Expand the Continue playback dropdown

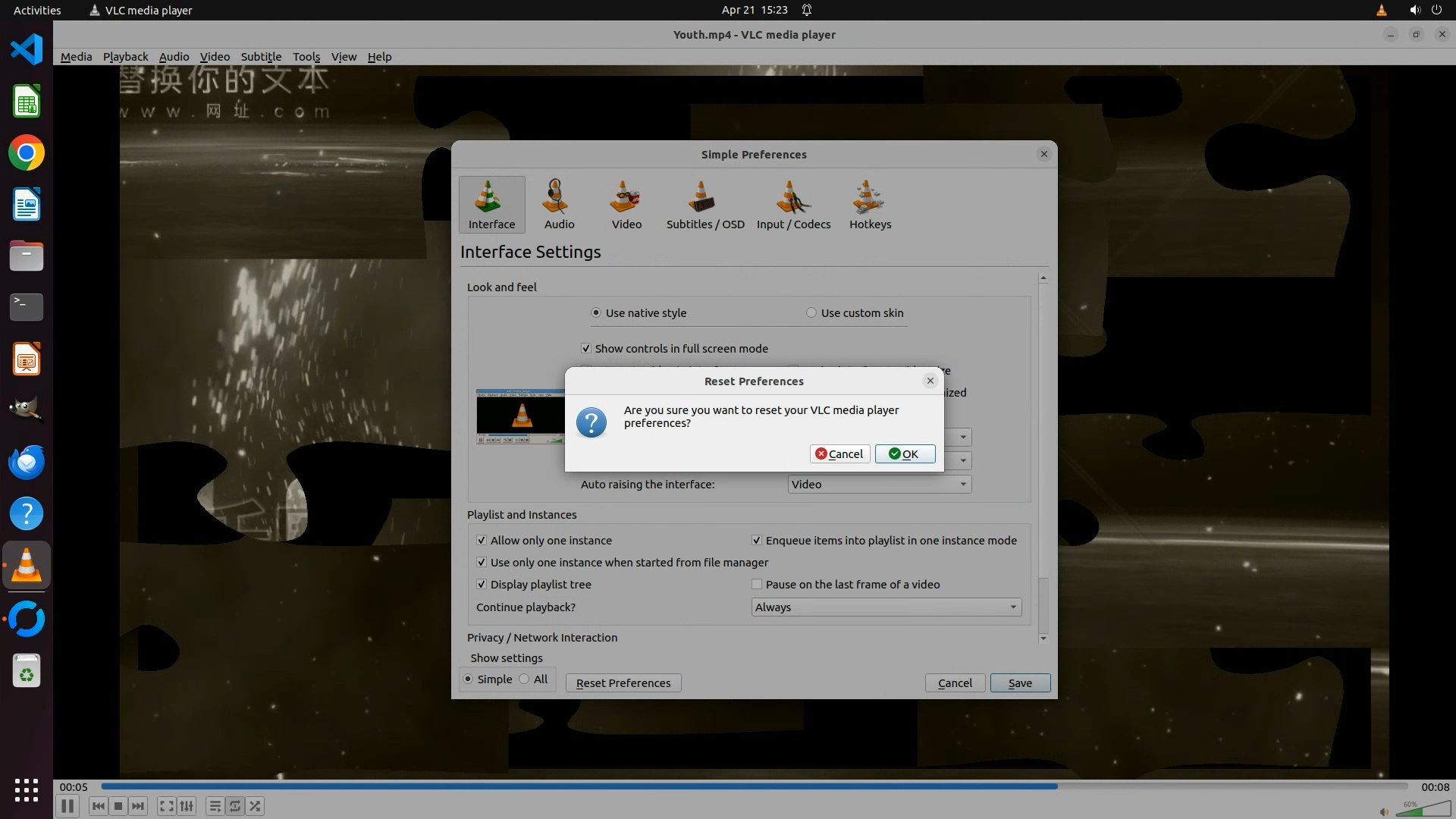(x=886, y=607)
